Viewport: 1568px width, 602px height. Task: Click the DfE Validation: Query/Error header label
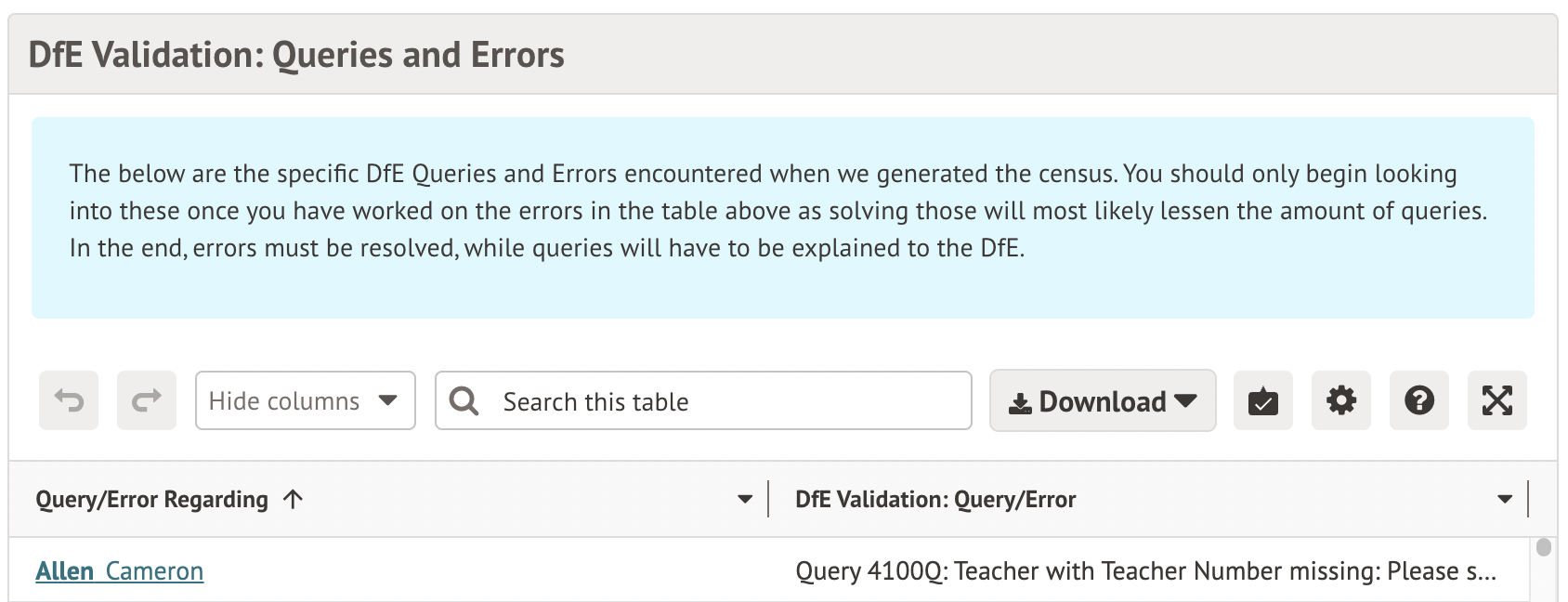[935, 499]
